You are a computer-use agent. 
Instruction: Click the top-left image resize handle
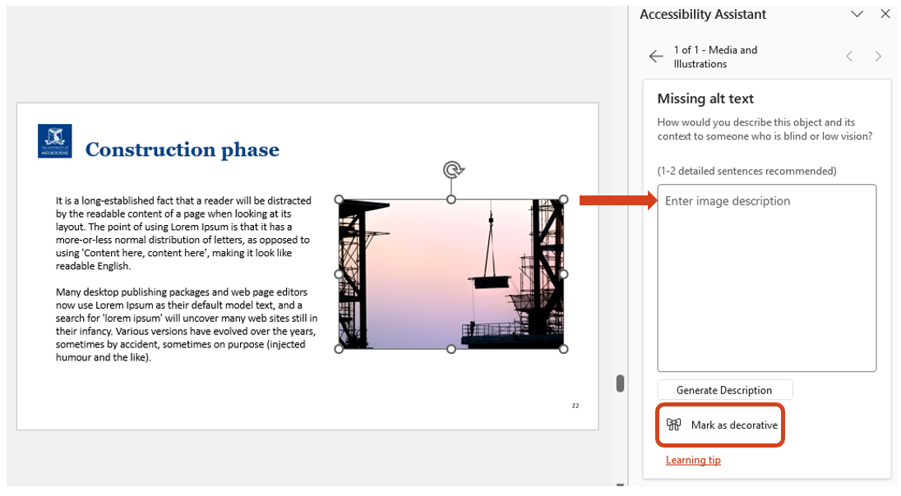click(339, 199)
